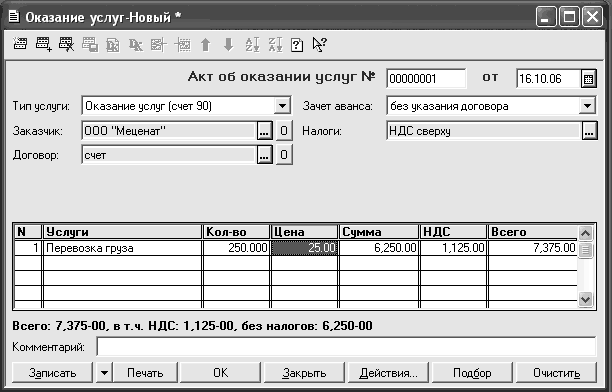Open Заказчик selection ellipsis button
The image size is (612, 392).
tap(265, 131)
